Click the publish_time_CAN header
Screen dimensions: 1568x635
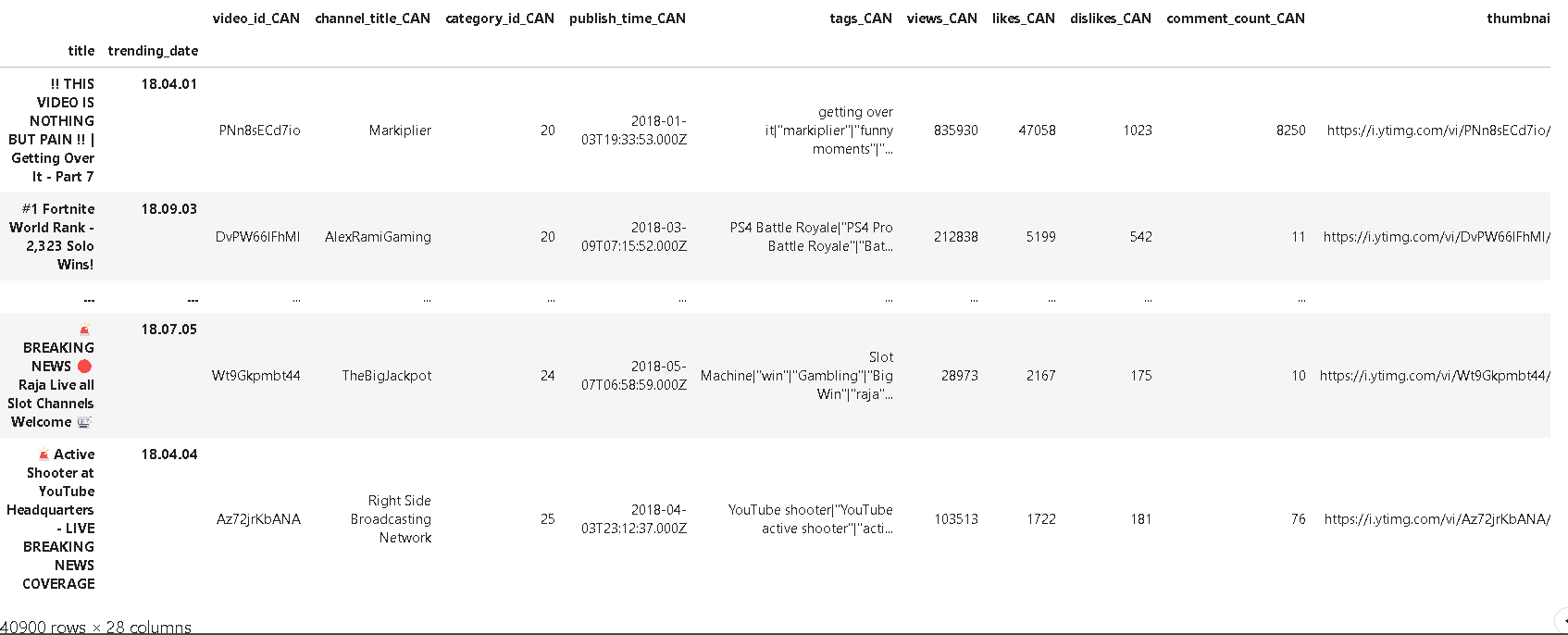pyautogui.click(x=628, y=19)
